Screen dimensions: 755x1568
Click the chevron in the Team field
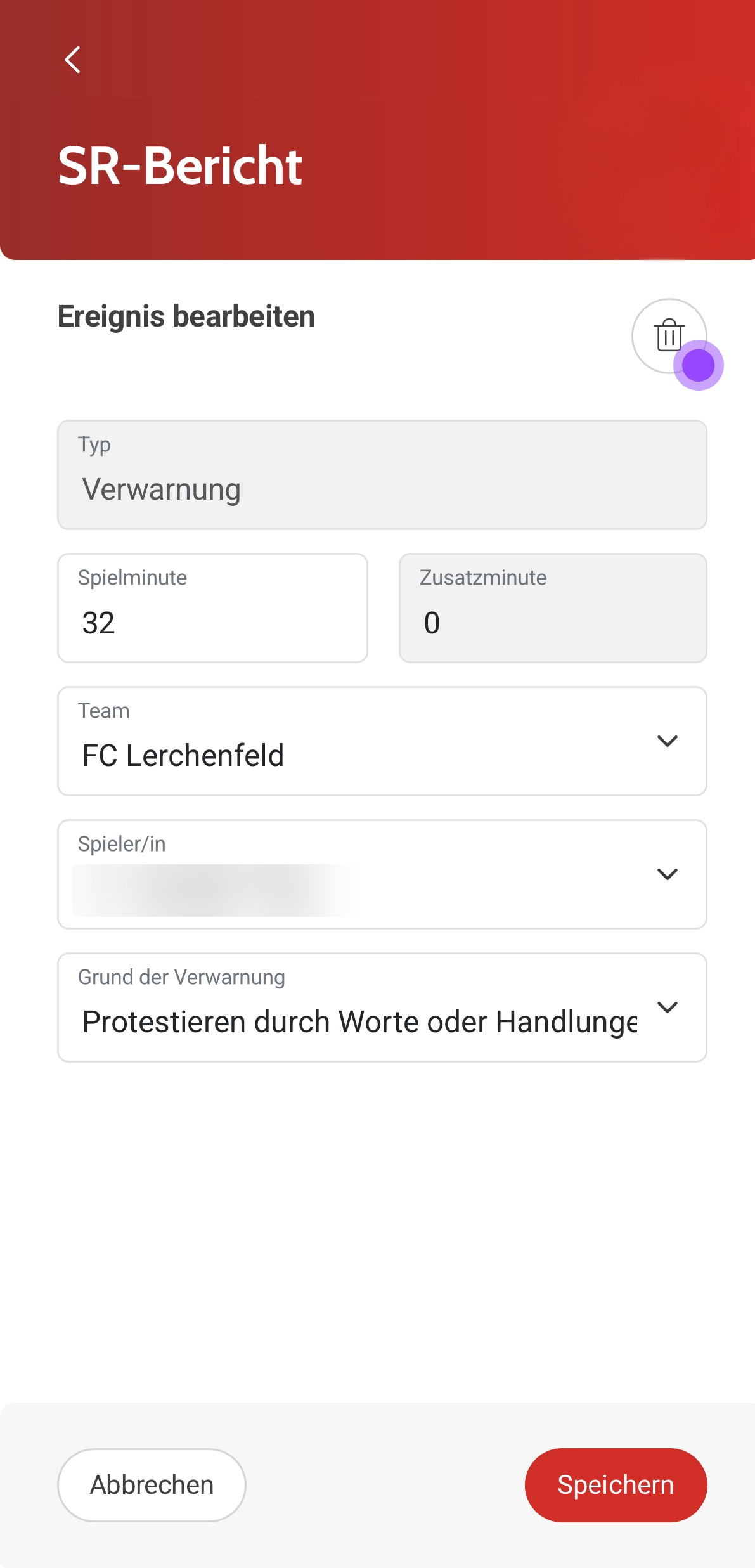pos(668,741)
